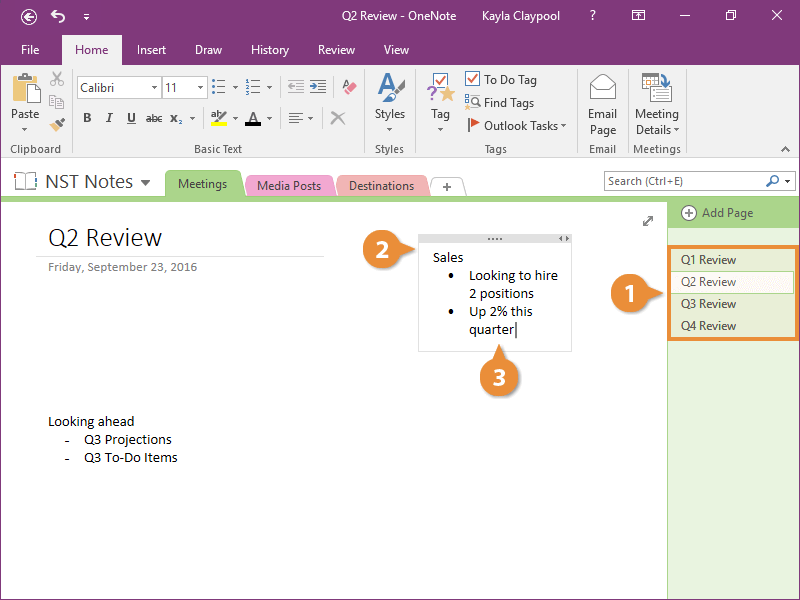Toggle italic formatting
The image size is (800, 600).
click(x=108, y=118)
